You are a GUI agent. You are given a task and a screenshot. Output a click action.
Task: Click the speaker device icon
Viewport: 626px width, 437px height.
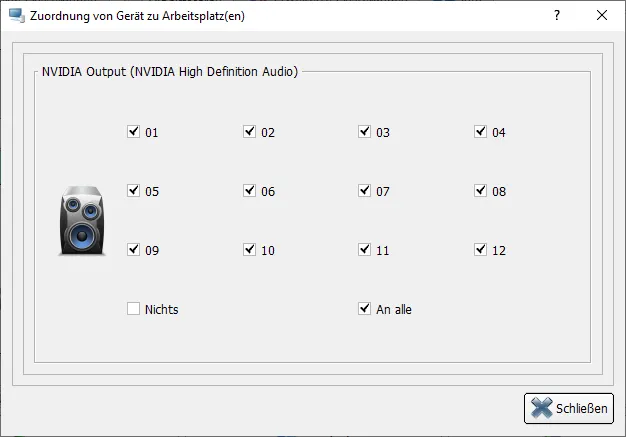(81, 221)
